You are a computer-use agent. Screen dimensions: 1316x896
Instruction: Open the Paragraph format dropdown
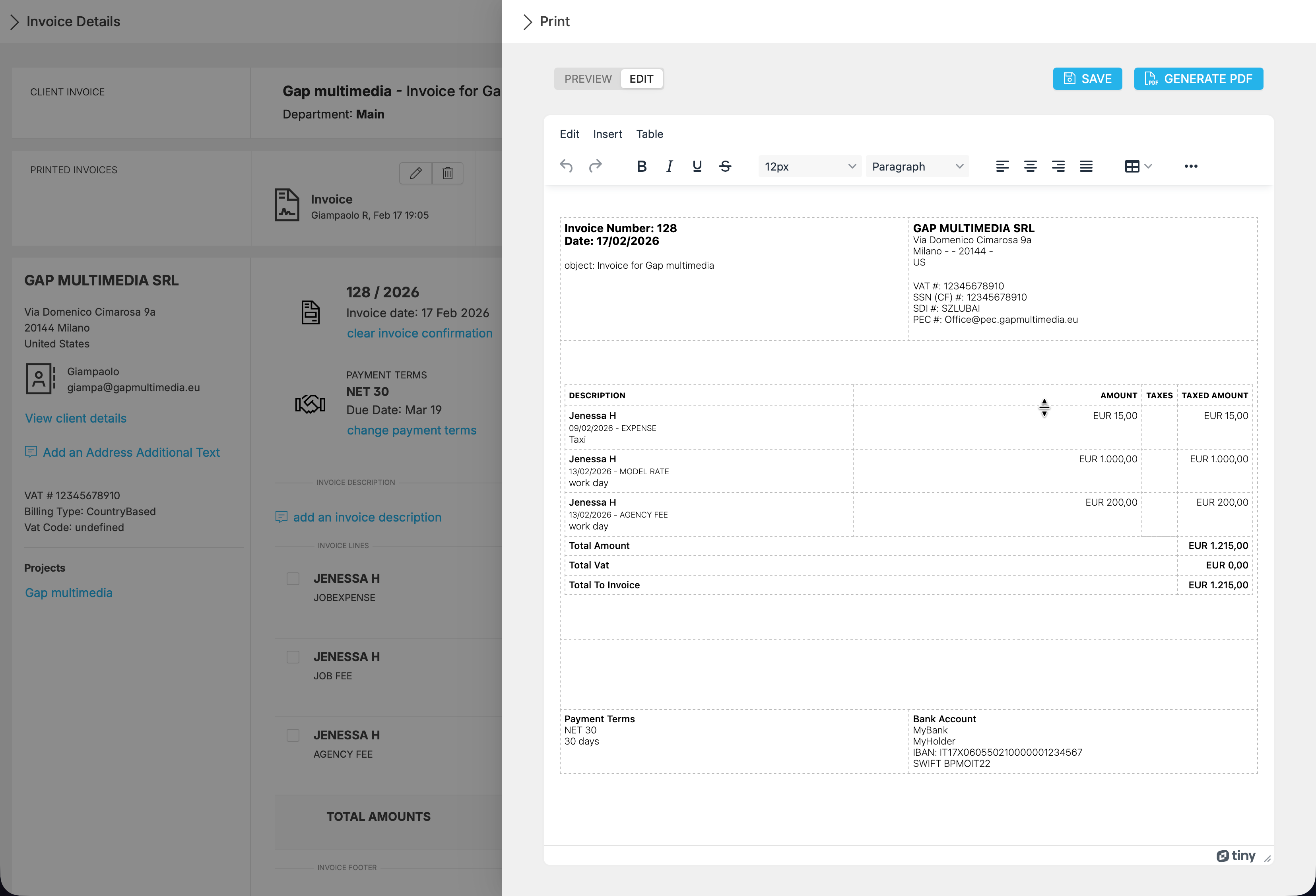(916, 166)
